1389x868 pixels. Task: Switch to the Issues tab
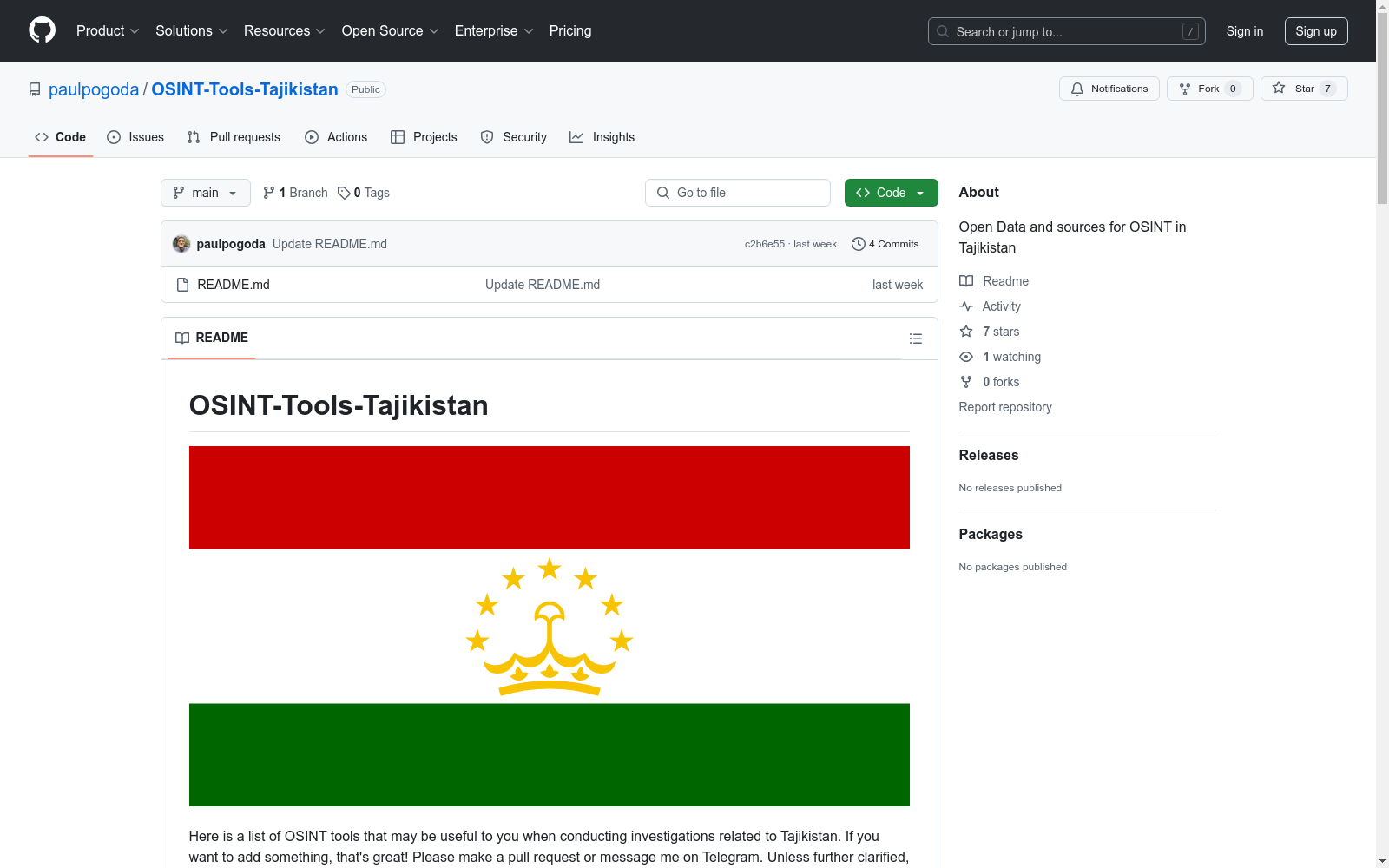[x=135, y=137]
